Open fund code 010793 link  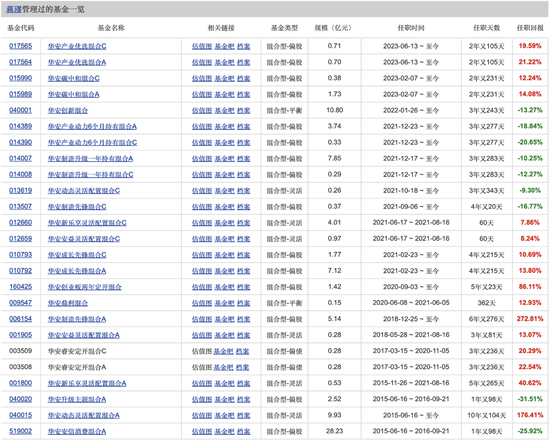pos(20,255)
